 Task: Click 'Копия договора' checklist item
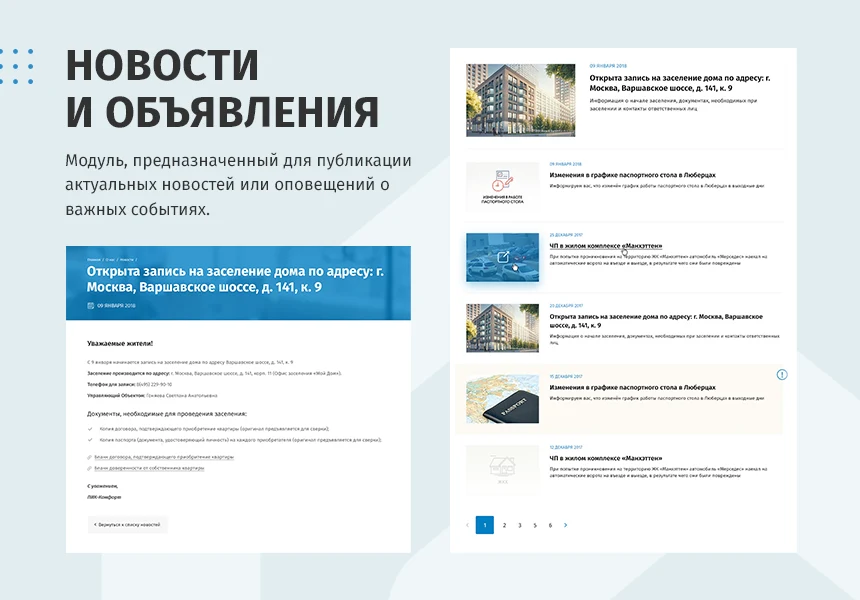pyautogui.click(x=214, y=429)
